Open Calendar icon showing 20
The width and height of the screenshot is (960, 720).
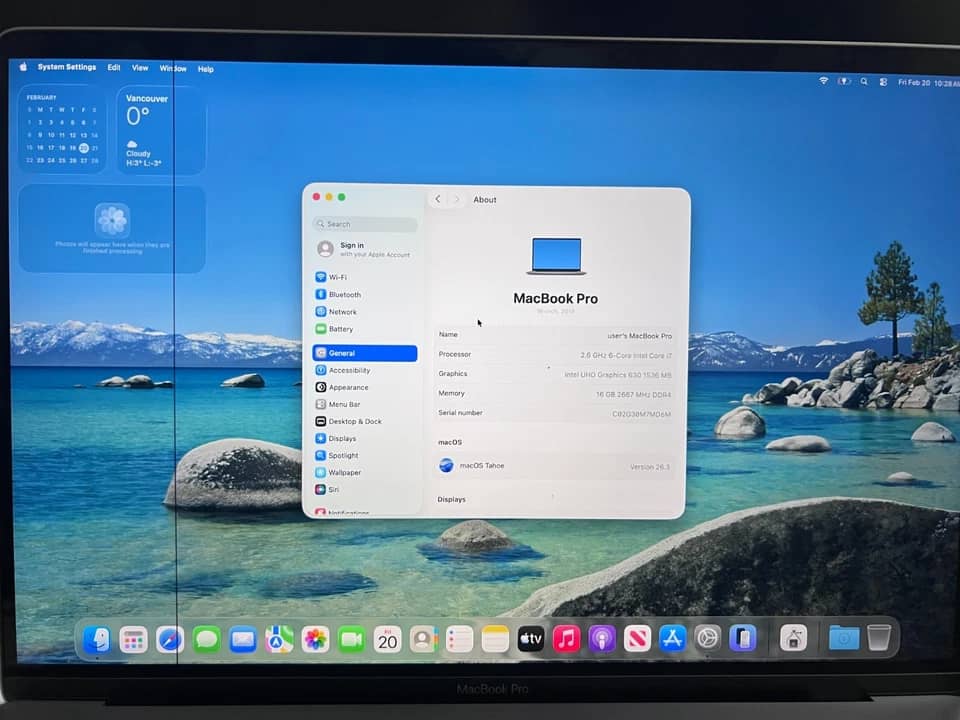pos(388,640)
